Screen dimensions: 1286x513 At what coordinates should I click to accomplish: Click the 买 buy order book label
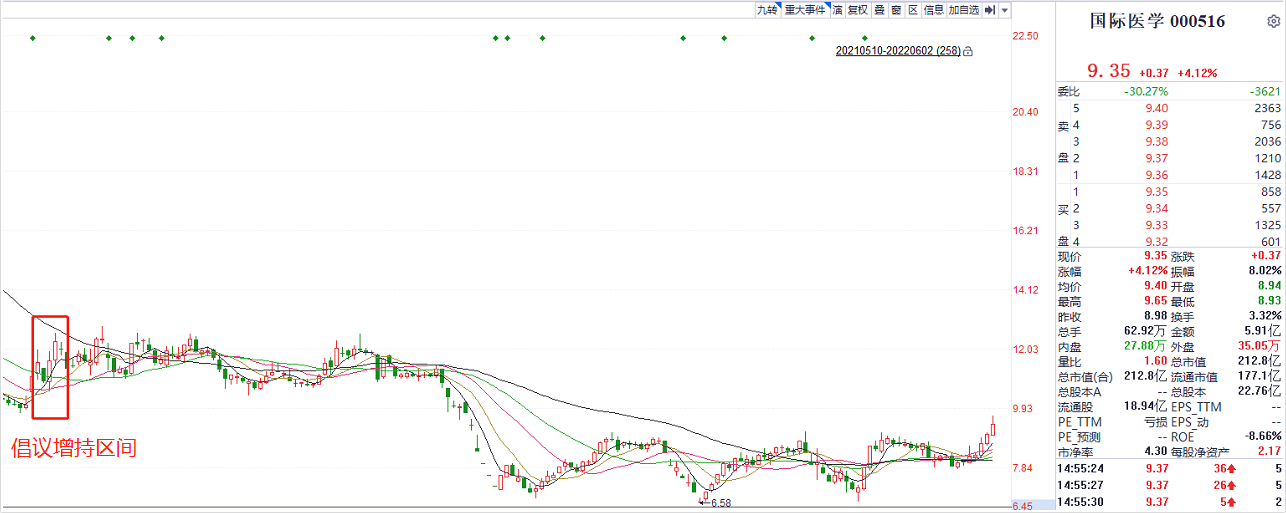coord(1064,209)
